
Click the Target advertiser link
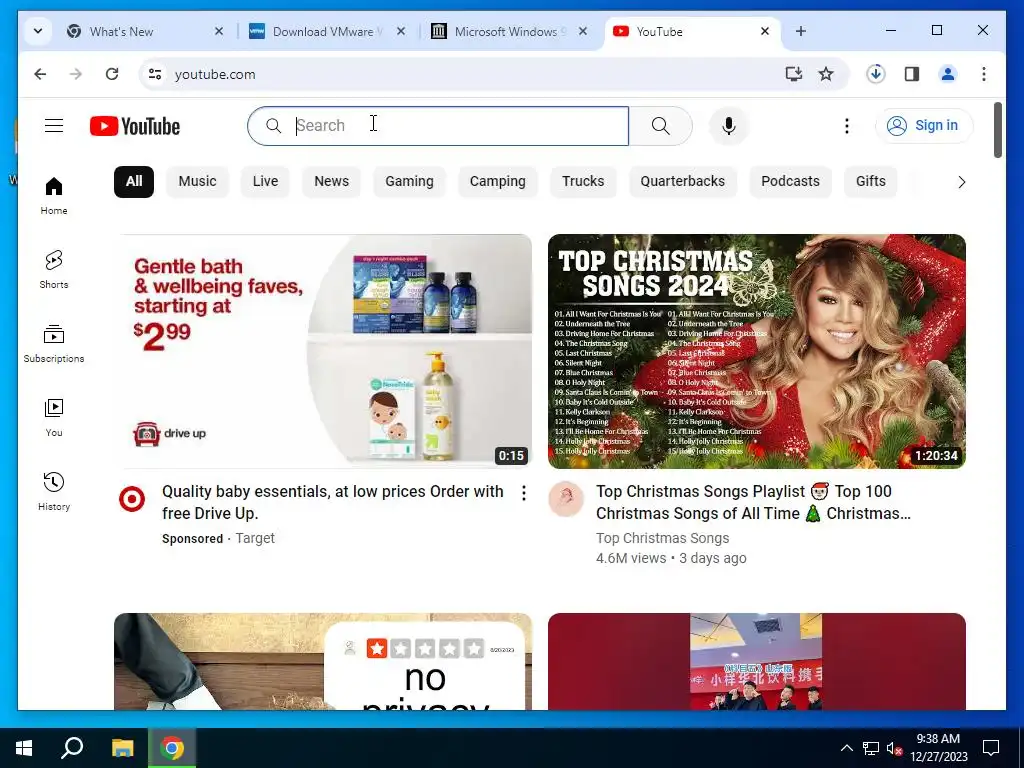255,538
